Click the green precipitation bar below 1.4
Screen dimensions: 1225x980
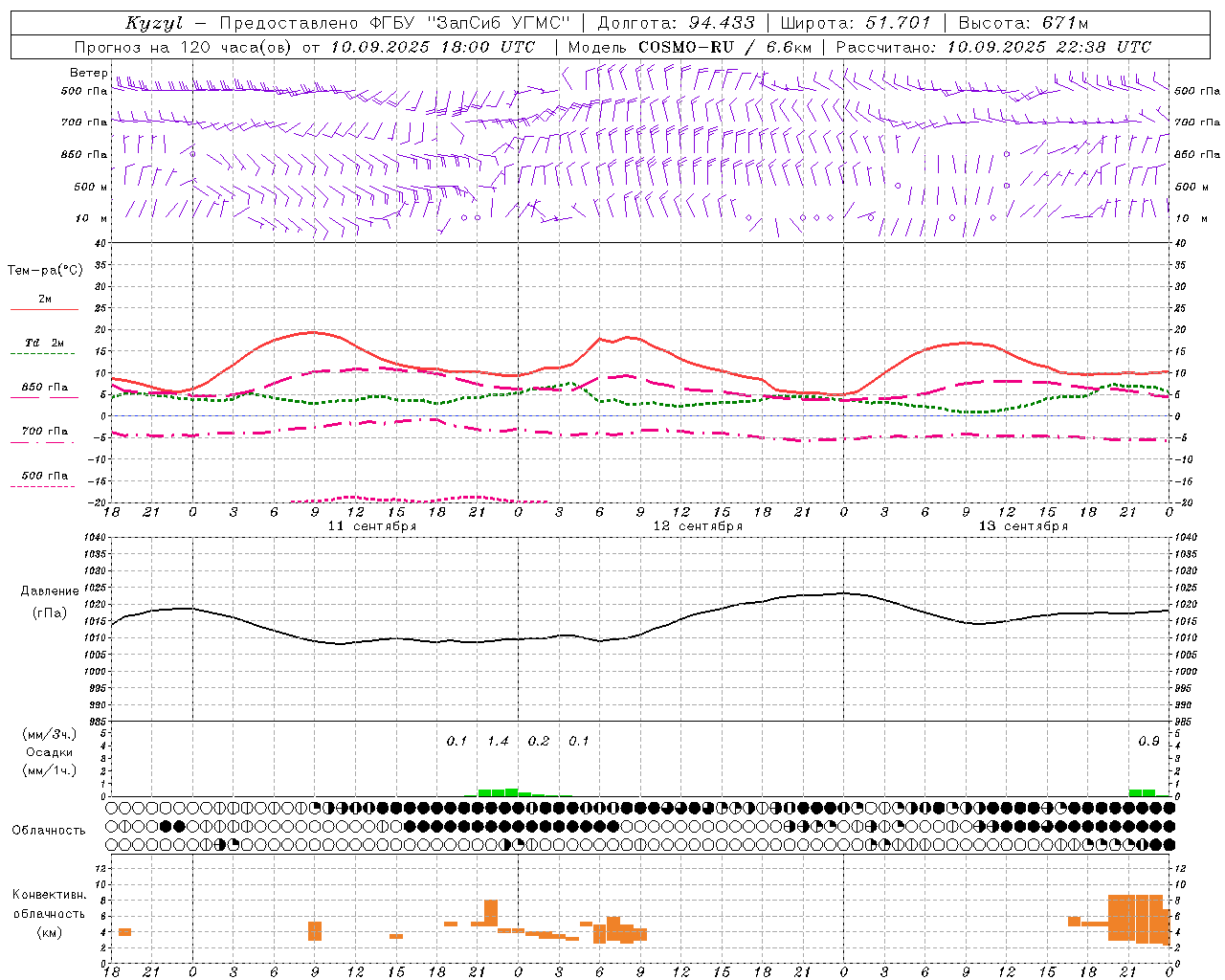pos(498,792)
